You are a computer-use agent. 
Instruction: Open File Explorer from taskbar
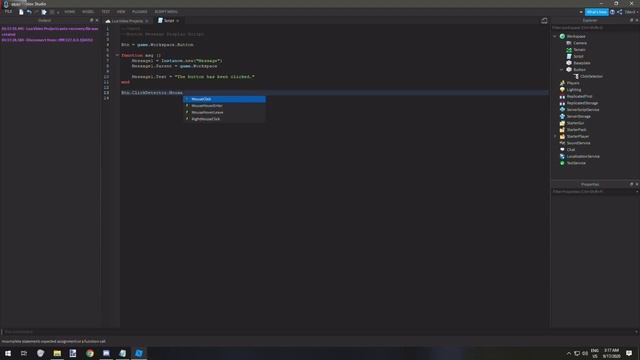coord(57,353)
